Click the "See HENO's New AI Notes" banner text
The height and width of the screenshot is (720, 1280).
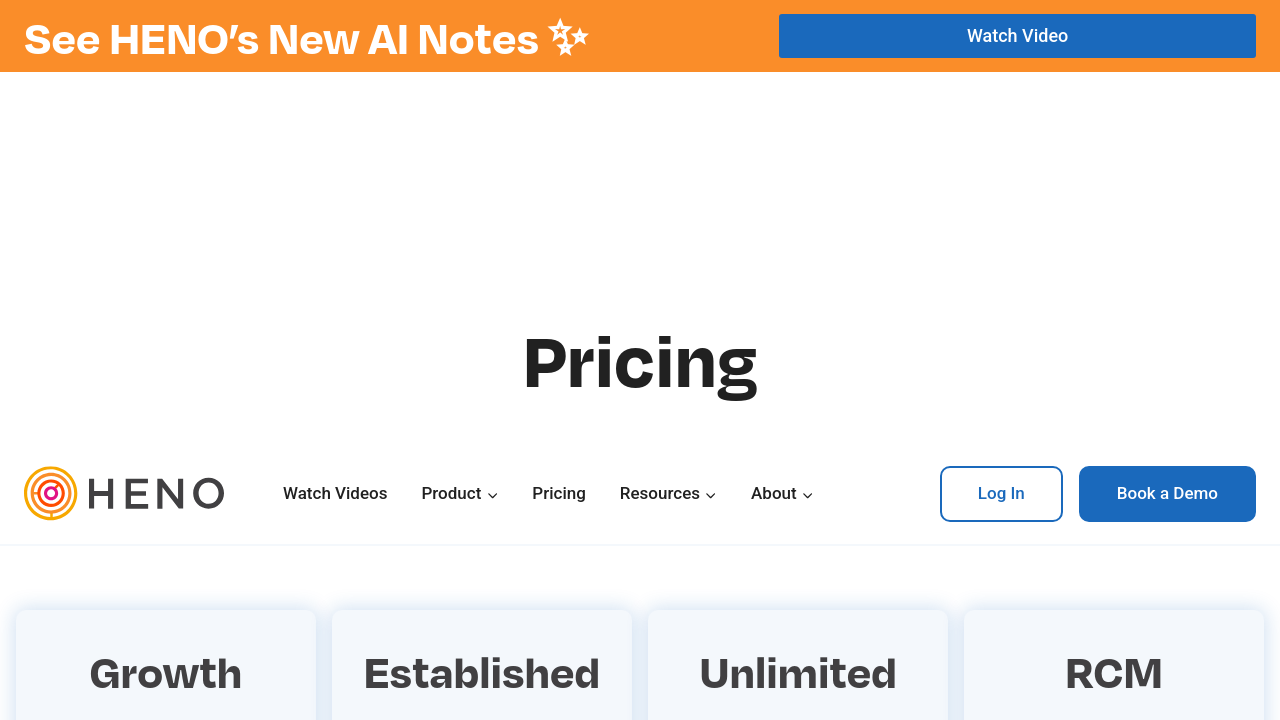coord(281,39)
